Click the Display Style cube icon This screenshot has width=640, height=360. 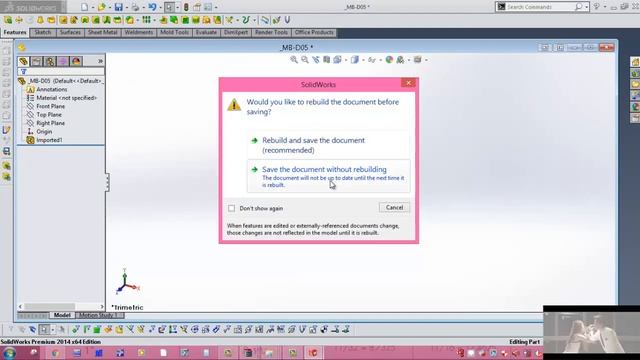coord(355,60)
